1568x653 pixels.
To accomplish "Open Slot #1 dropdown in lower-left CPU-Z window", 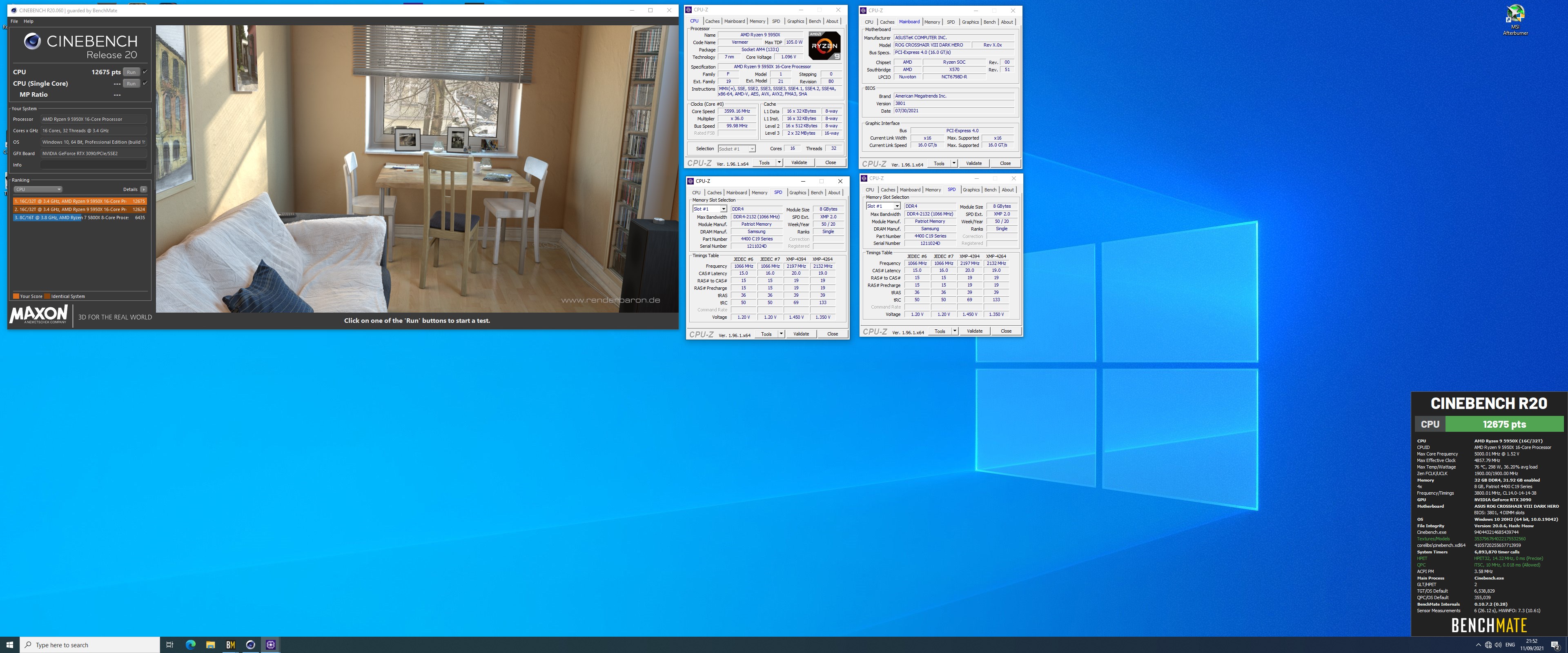I will coord(710,209).
